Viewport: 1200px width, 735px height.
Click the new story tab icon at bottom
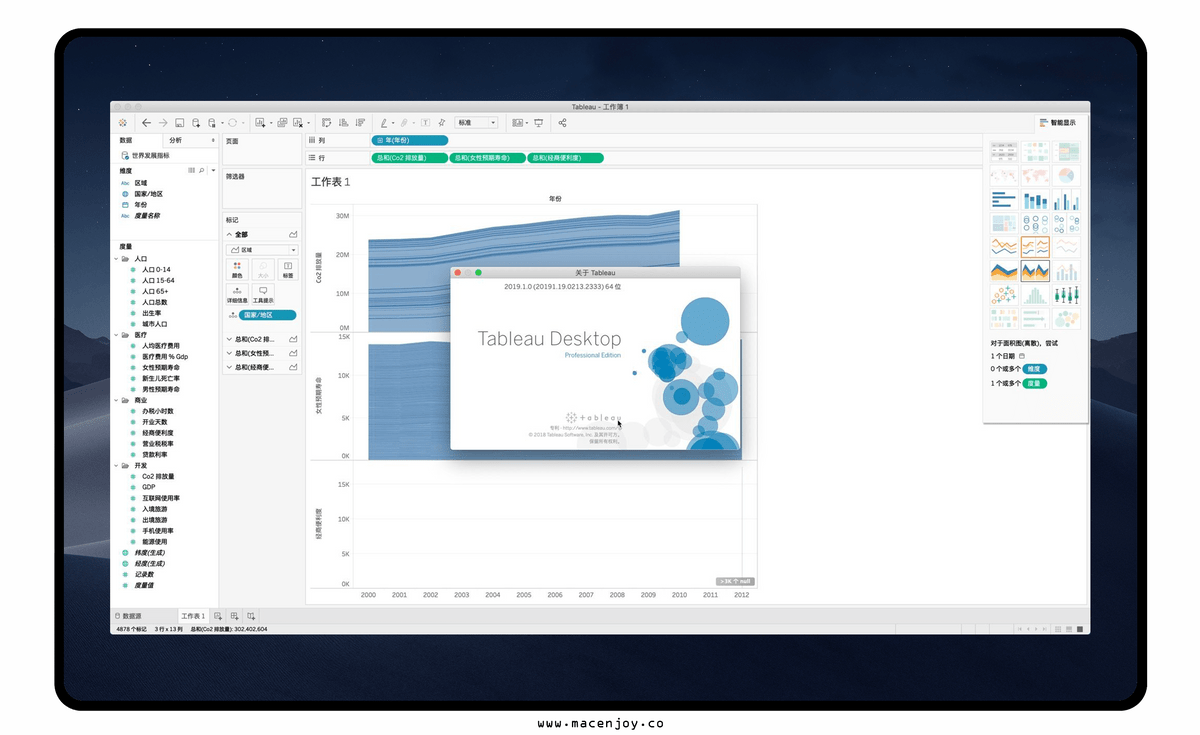click(x=251, y=616)
